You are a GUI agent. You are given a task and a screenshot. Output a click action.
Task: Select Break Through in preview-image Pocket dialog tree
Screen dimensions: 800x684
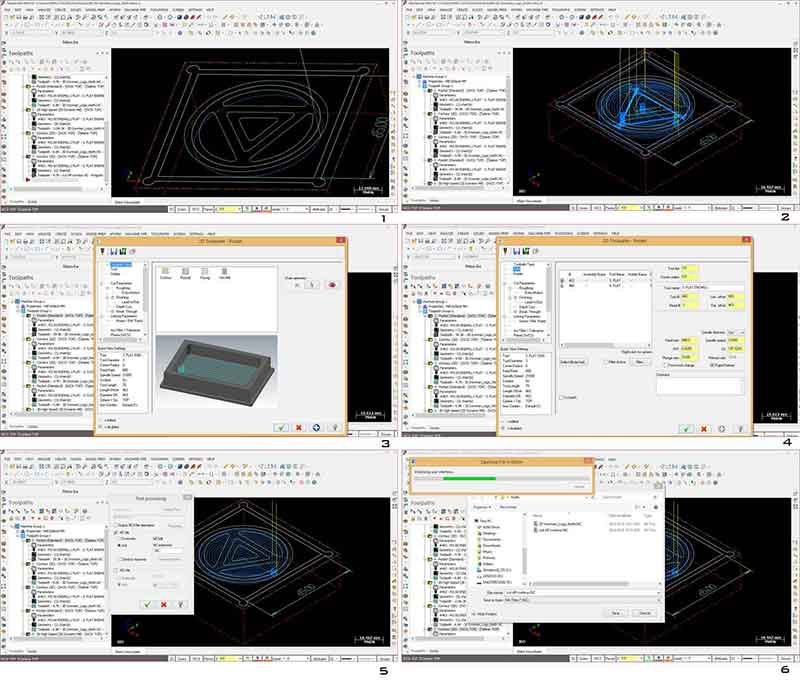point(125,312)
